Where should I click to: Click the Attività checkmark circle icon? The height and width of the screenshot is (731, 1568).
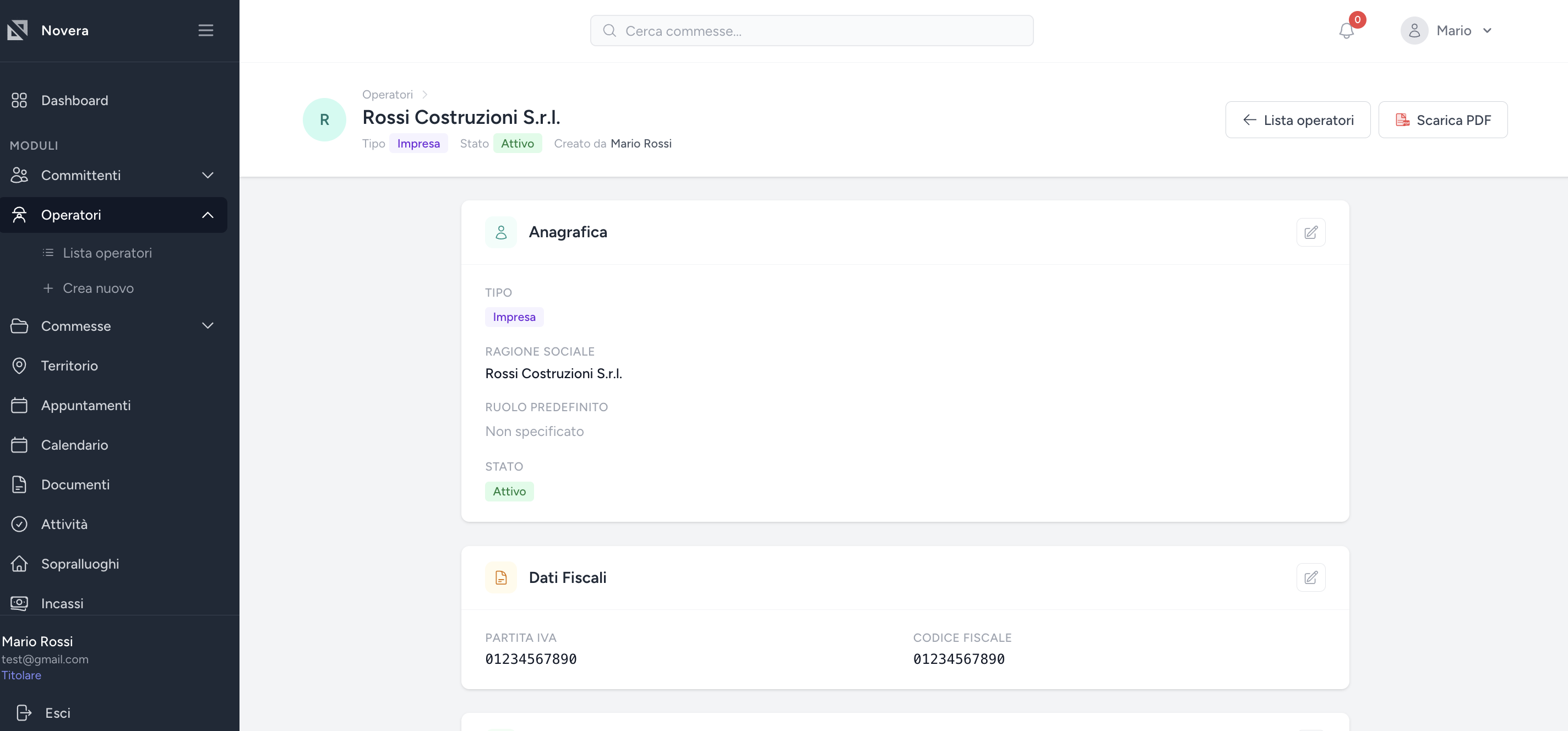pyautogui.click(x=19, y=524)
